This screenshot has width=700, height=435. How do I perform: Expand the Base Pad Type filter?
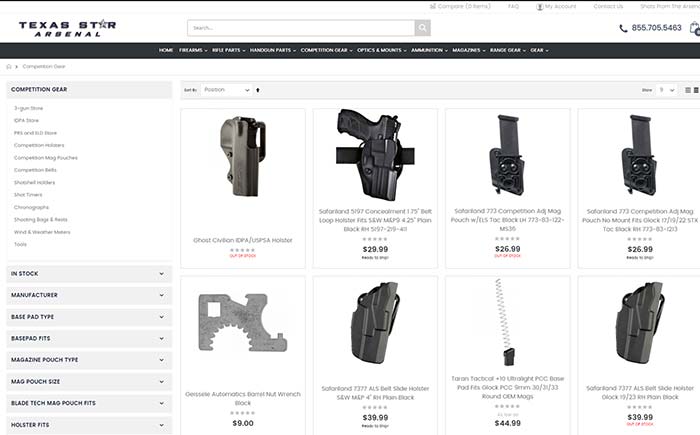pos(89,317)
